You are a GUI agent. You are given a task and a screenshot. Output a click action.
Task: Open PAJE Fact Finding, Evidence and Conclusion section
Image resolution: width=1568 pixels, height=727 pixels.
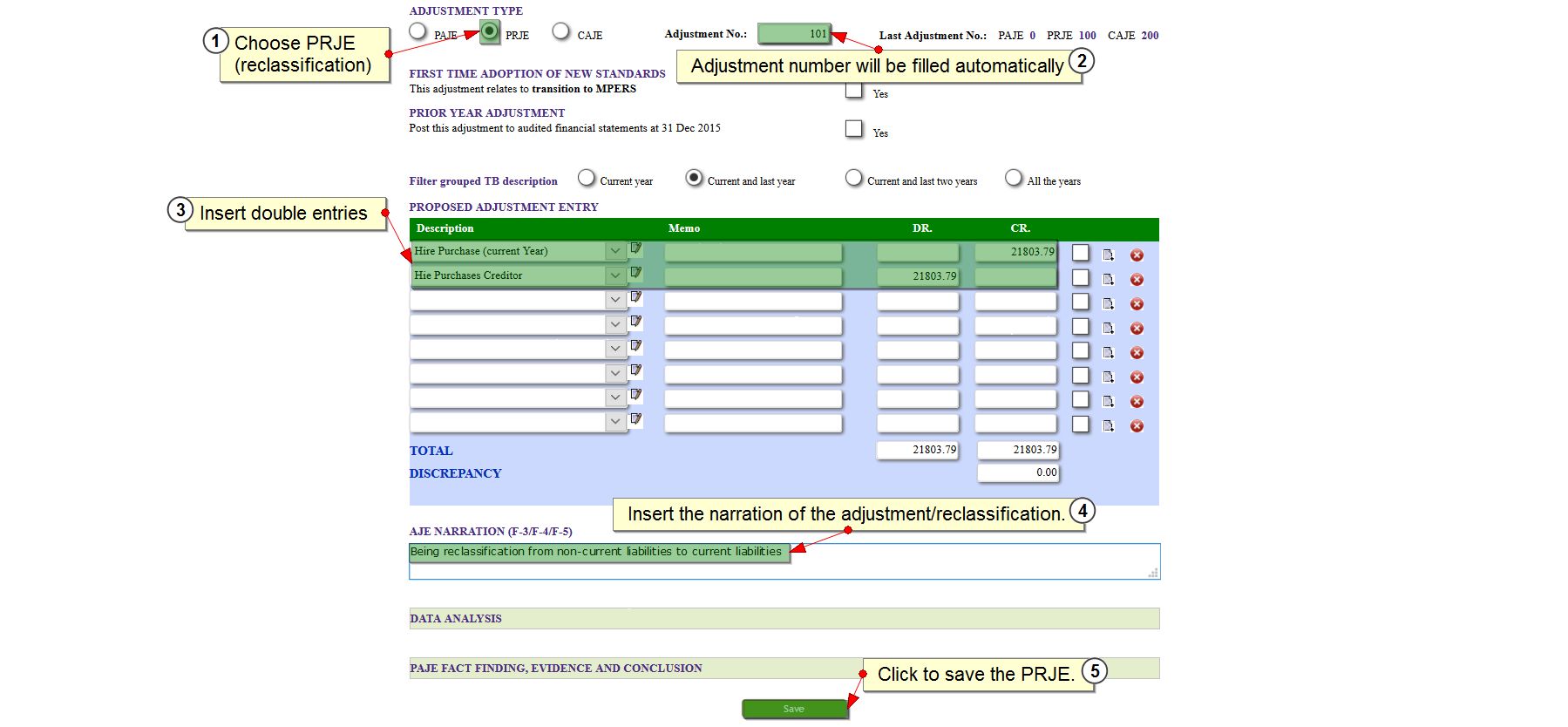[x=555, y=669]
